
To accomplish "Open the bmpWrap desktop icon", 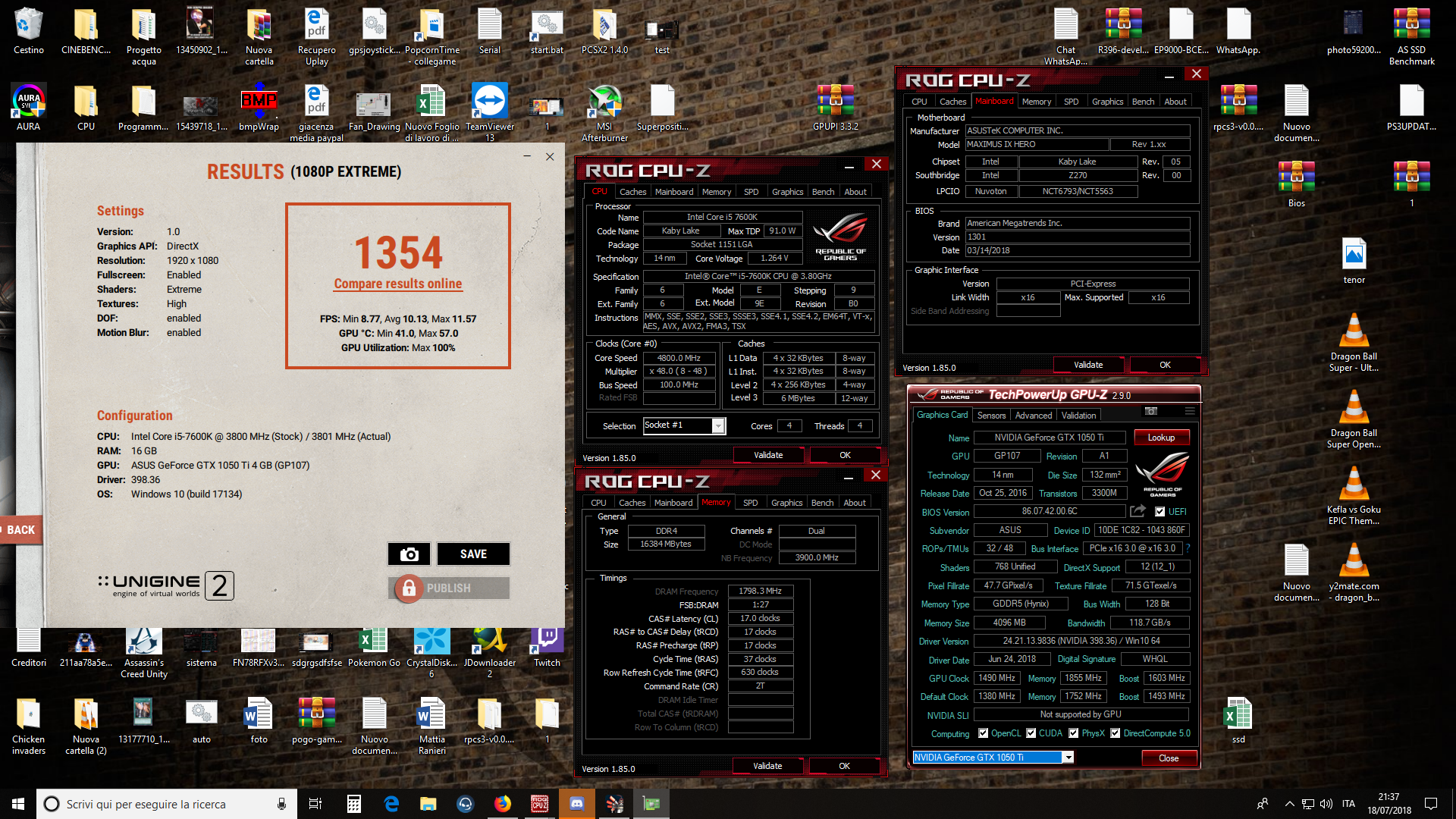I will coord(259,107).
